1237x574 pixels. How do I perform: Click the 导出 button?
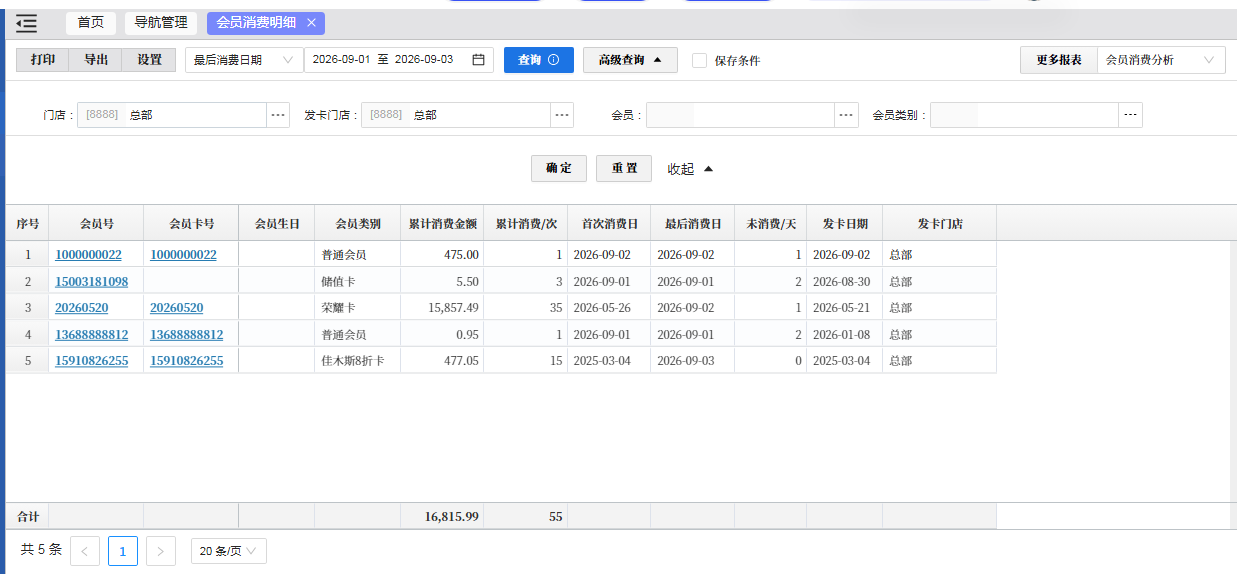[x=96, y=60]
